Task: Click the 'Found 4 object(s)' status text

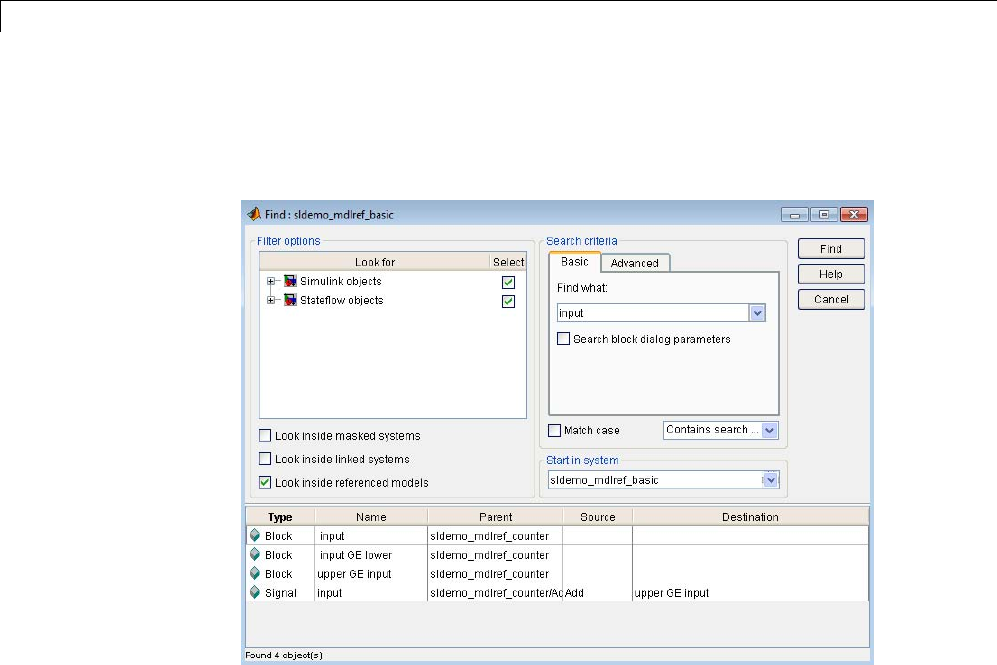Action: 284,655
